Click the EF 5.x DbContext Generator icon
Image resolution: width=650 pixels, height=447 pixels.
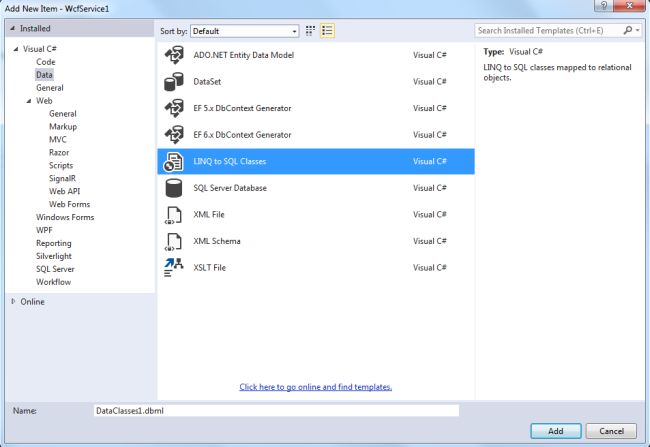coord(174,108)
